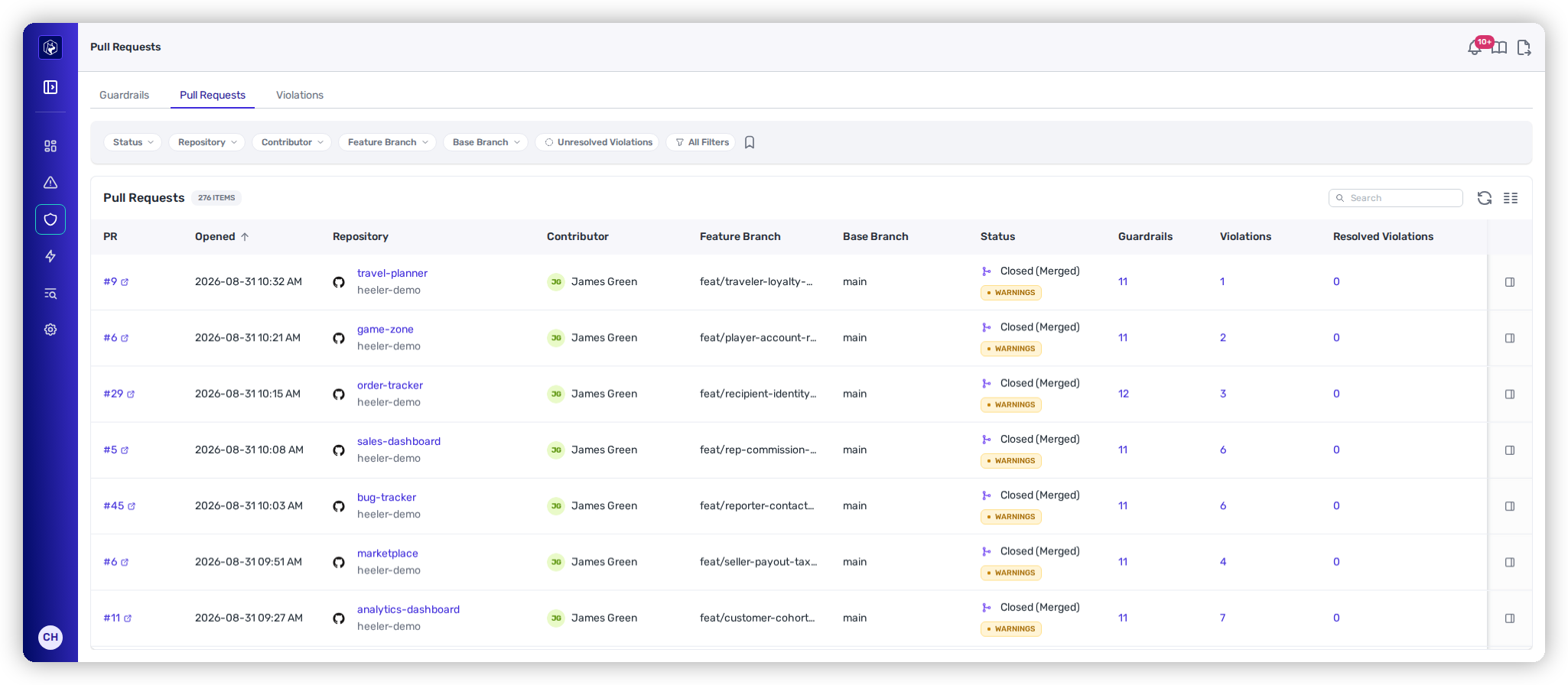This screenshot has height=685, width=1568.
Task: Open the marketplace repository link
Action: [x=388, y=554]
